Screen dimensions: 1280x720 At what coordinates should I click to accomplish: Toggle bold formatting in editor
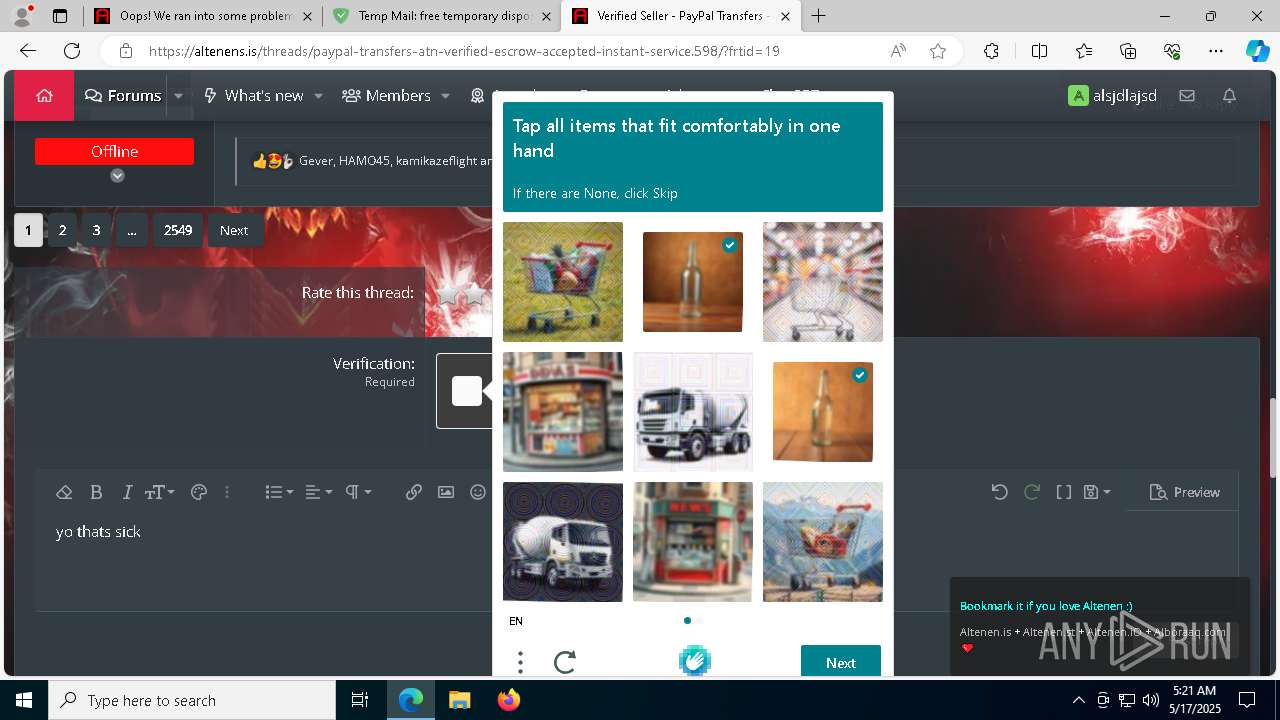click(96, 492)
